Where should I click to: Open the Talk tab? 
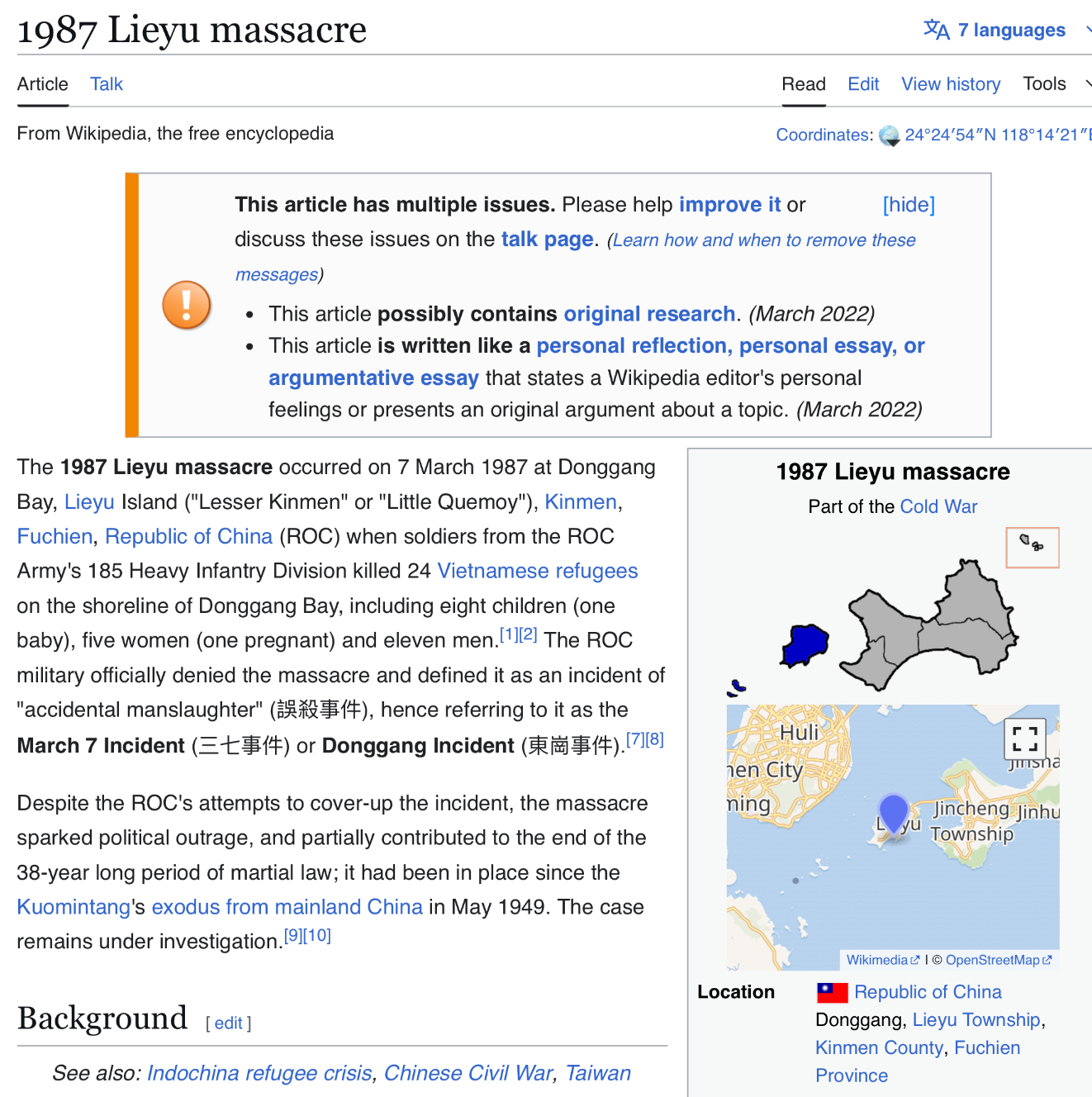(x=107, y=83)
